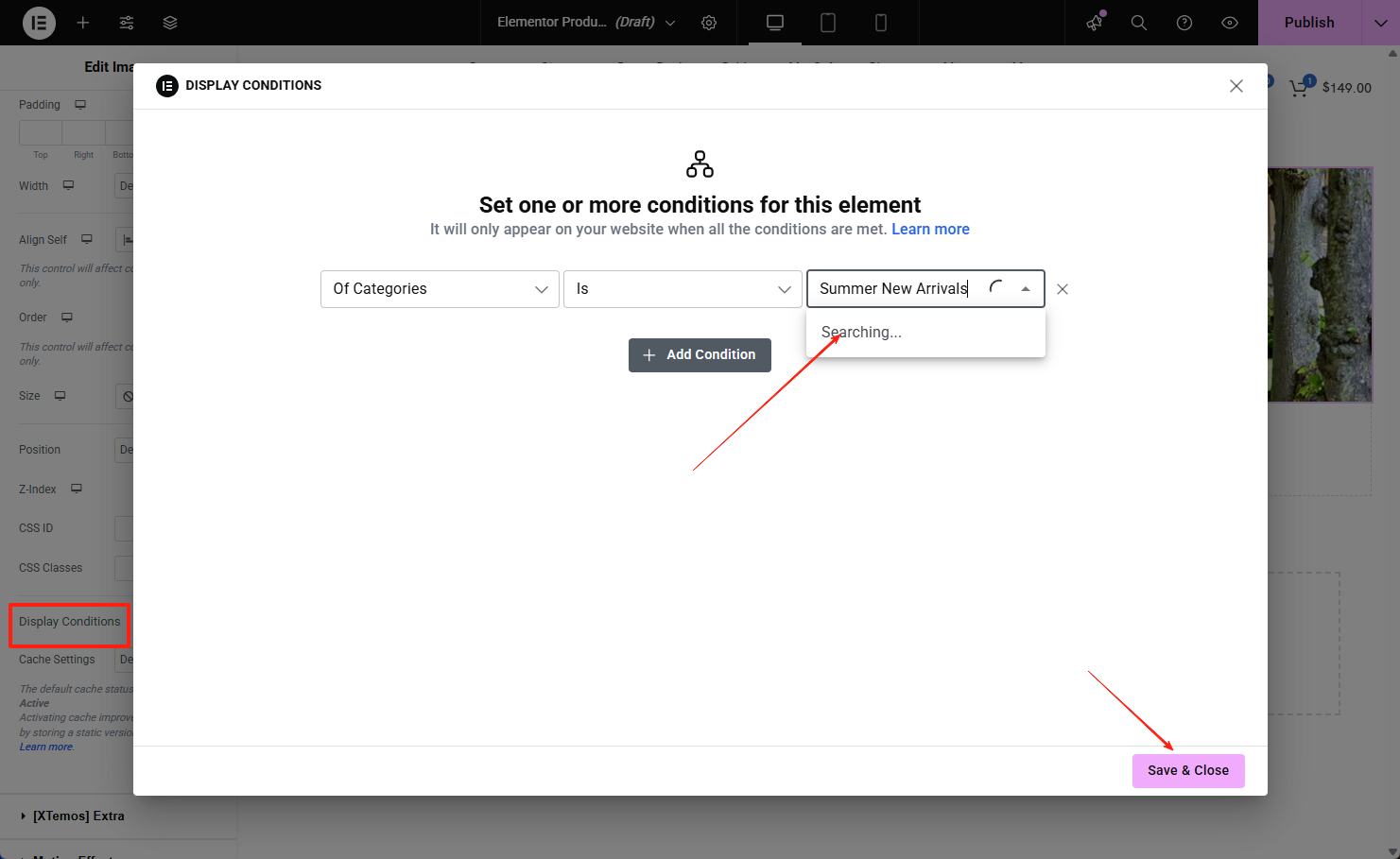The width and height of the screenshot is (1400, 859).
Task: Select Display Conditions in the left panel
Action: pyautogui.click(x=69, y=622)
